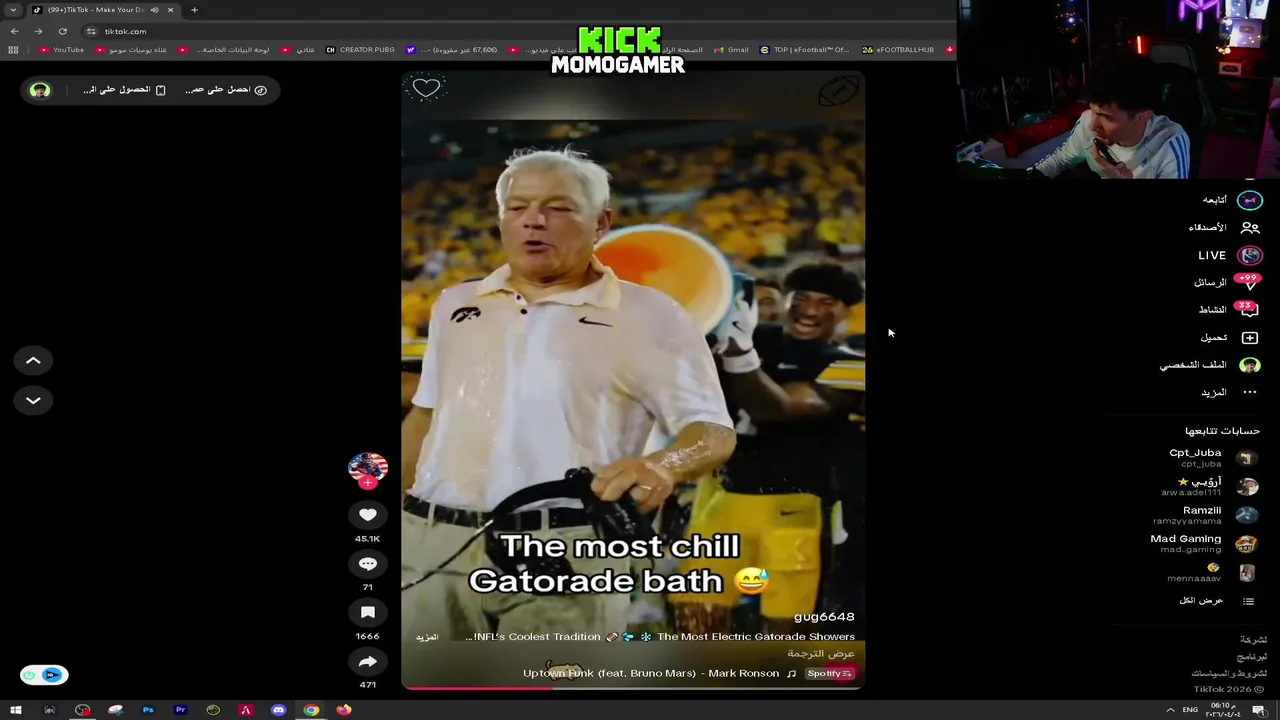Share the video showing 471 shares
1280x720 pixels.
point(368,661)
